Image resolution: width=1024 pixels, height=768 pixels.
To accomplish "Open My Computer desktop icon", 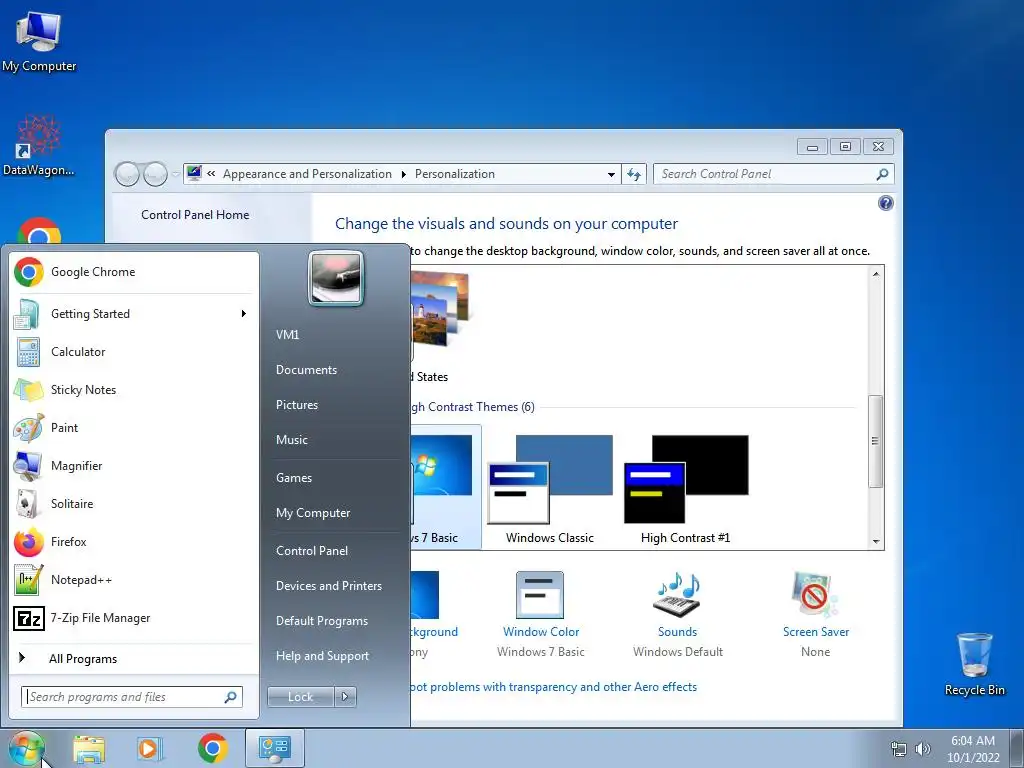I will 39,42.
